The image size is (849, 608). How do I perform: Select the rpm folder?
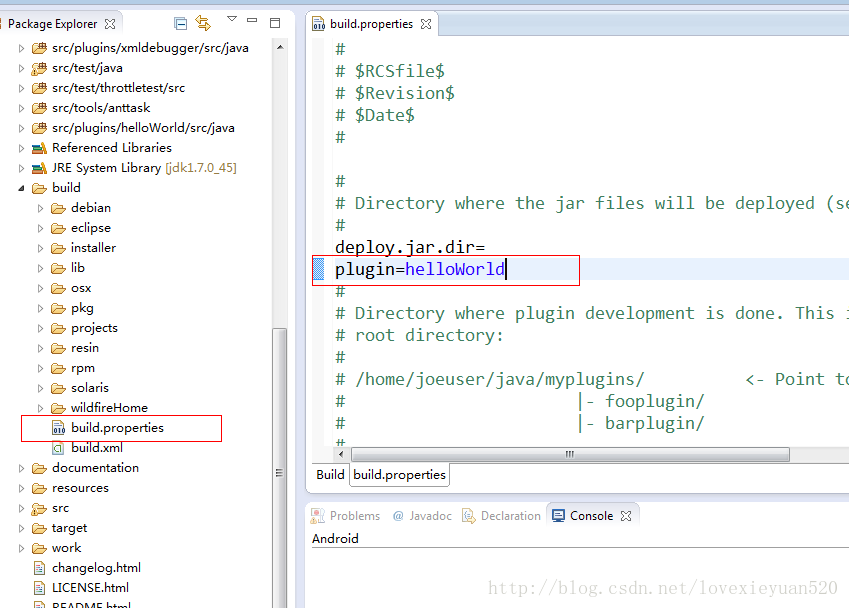tap(83, 368)
